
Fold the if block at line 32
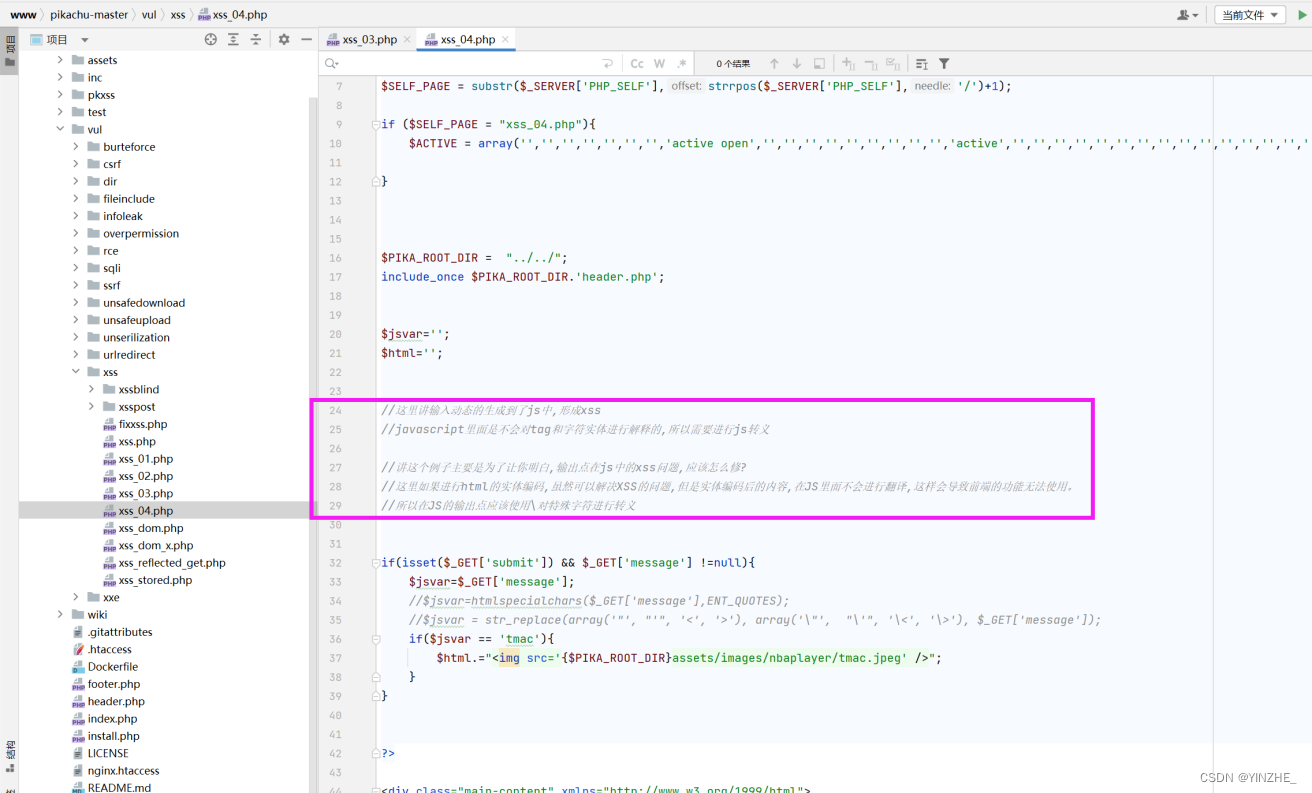(376, 563)
